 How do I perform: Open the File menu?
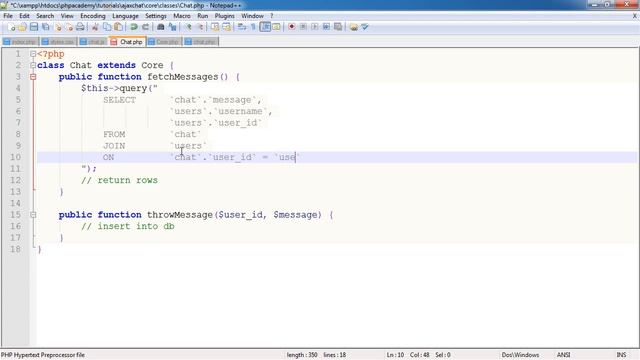tap(8, 16)
